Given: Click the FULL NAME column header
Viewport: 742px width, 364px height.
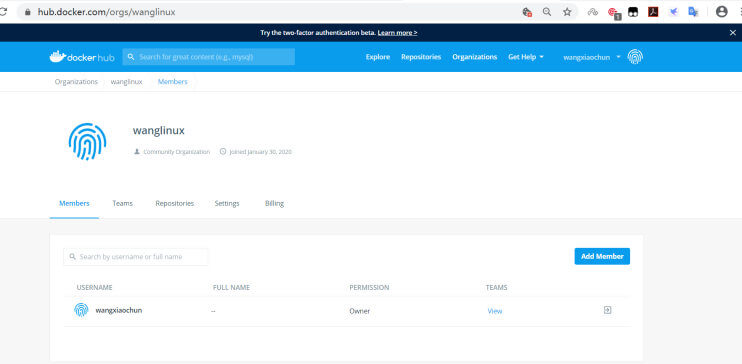Looking at the screenshot, I should coord(231,287).
